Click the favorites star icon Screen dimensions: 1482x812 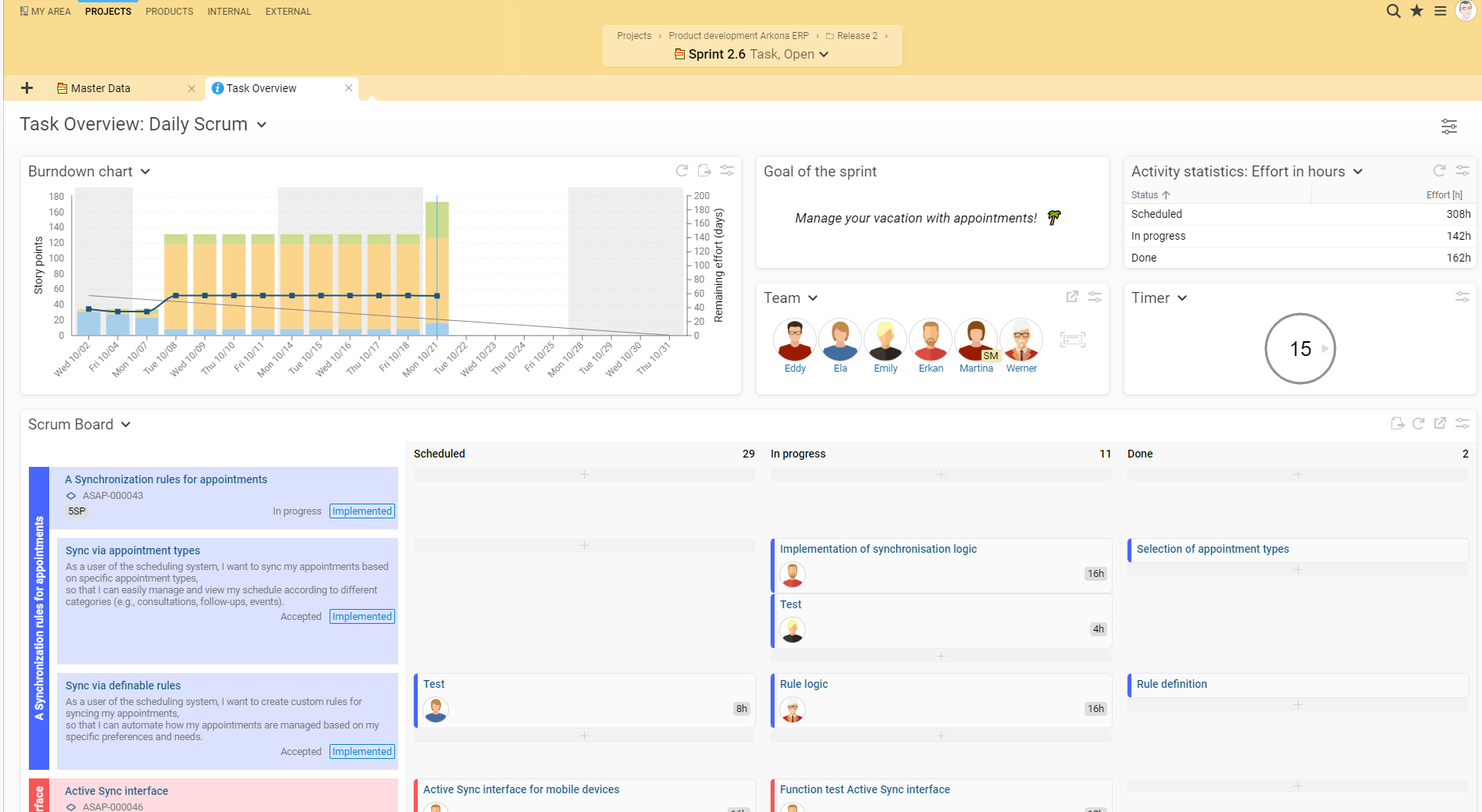[1416, 11]
